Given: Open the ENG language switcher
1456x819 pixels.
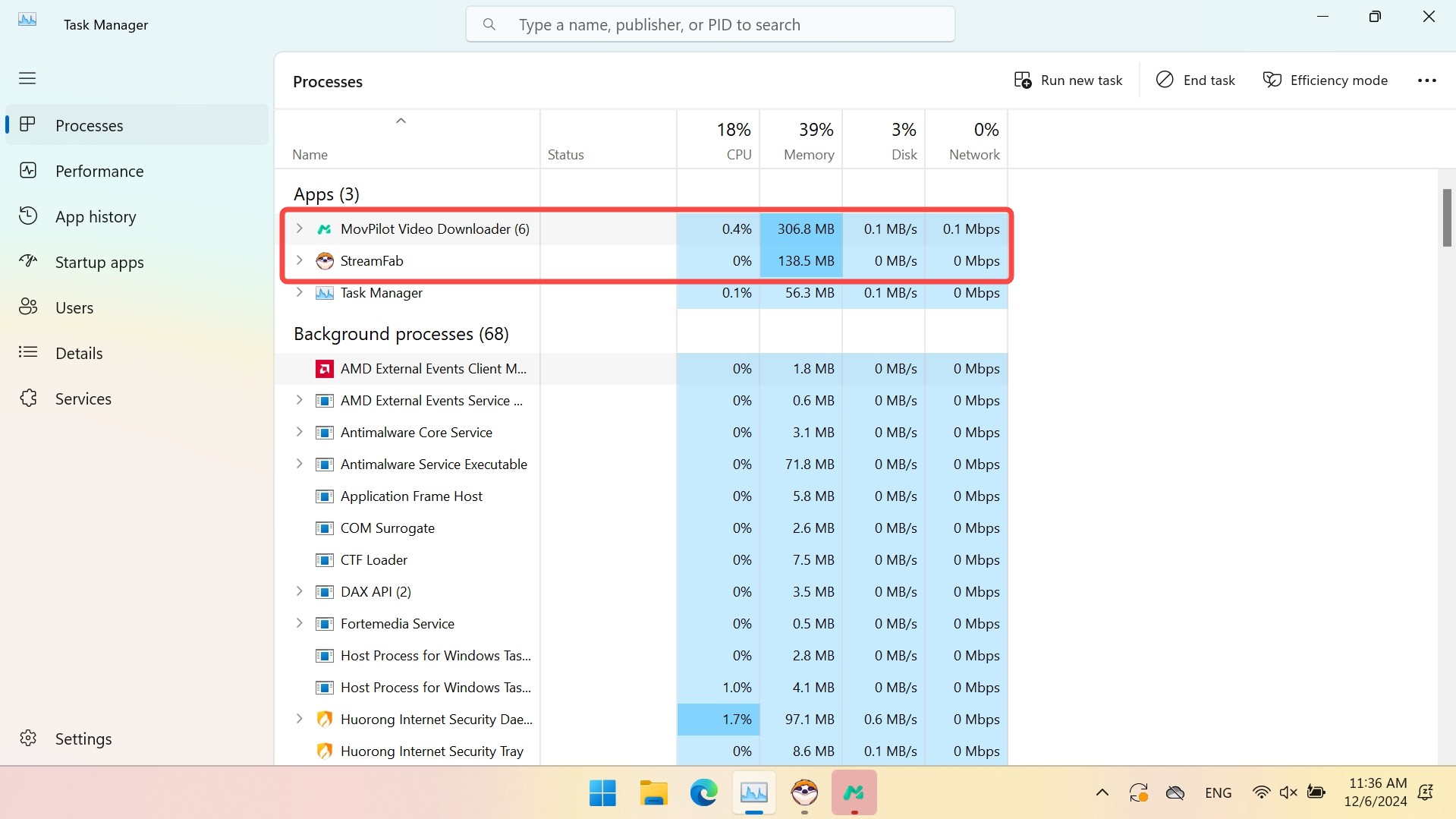Looking at the screenshot, I should [x=1218, y=793].
